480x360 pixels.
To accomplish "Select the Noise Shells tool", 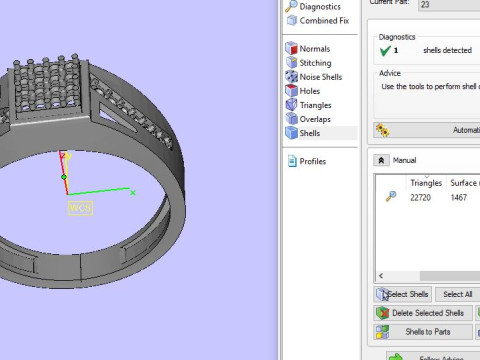I will pyautogui.click(x=314, y=77).
